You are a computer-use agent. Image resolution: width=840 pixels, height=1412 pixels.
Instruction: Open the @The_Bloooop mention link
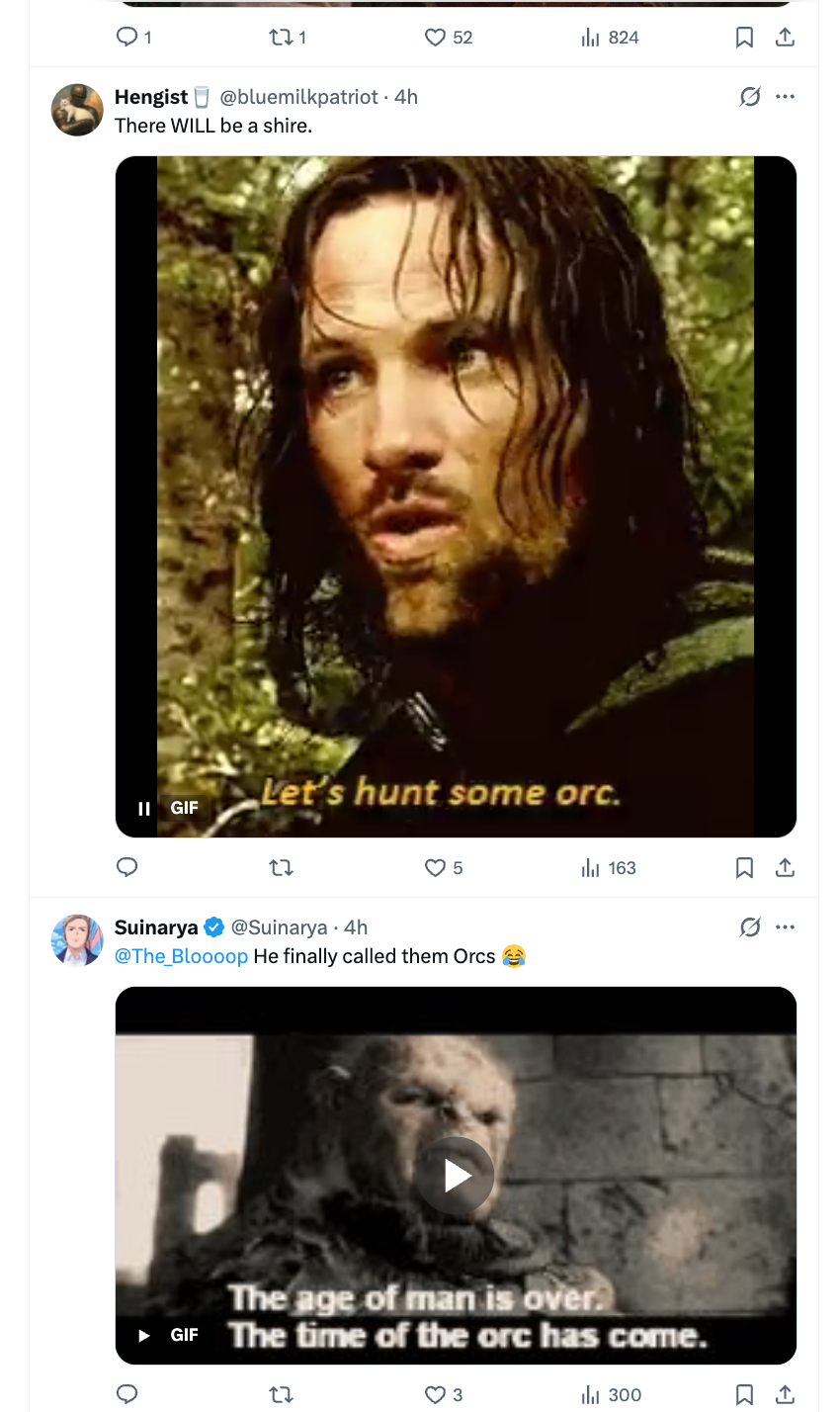point(181,956)
